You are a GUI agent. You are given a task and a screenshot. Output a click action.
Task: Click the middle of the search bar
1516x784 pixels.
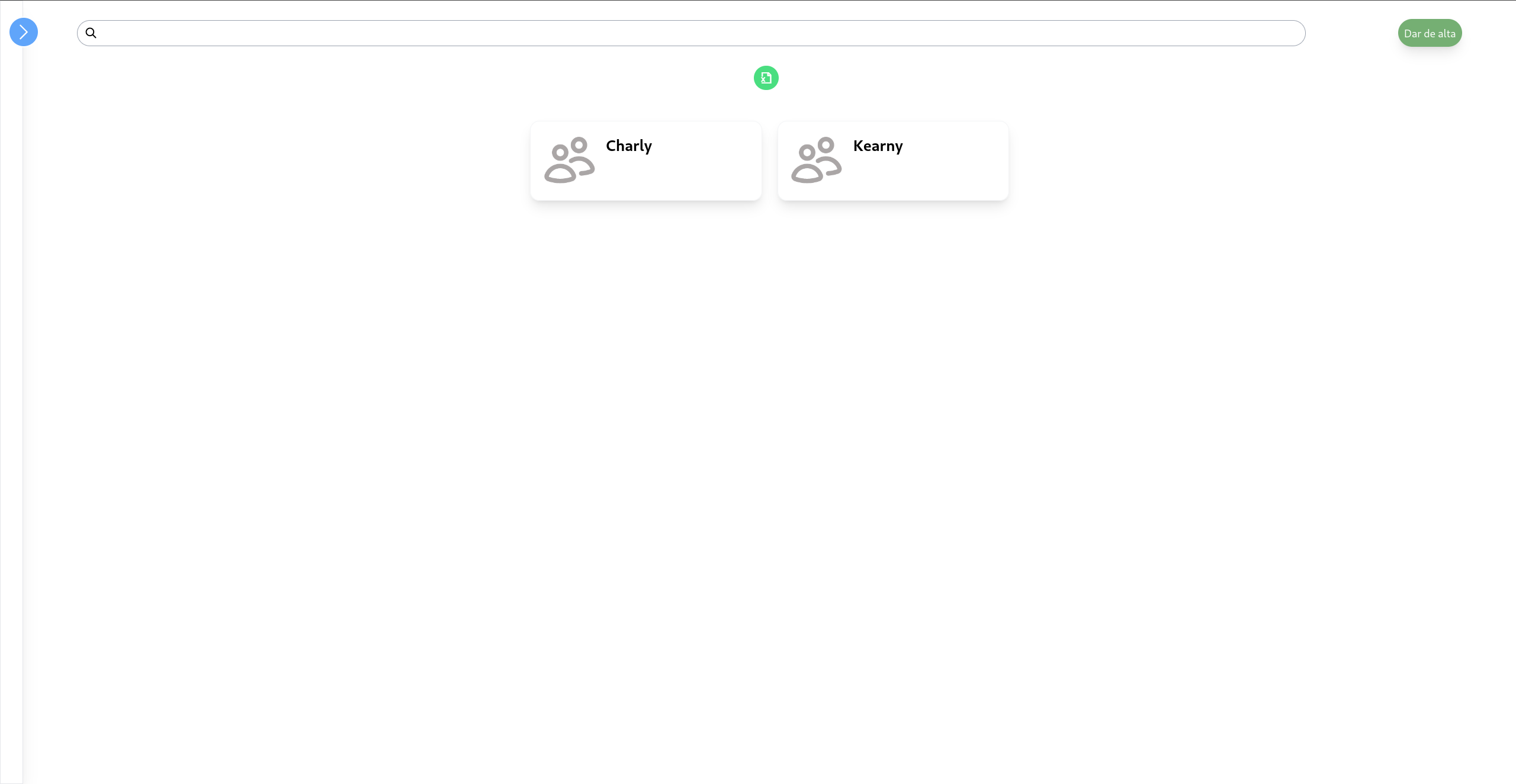pyautogui.click(x=691, y=33)
